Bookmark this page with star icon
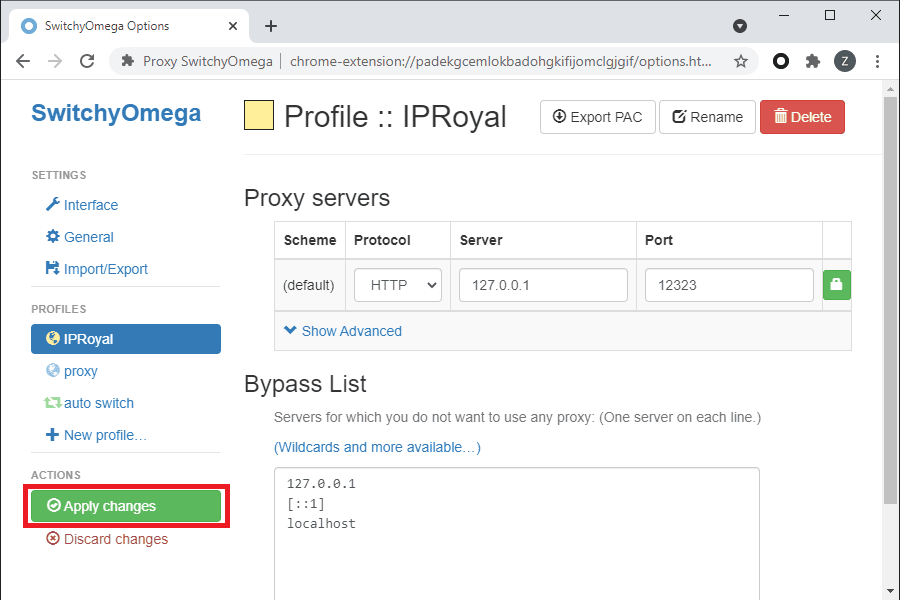Image resolution: width=900 pixels, height=600 pixels. click(x=741, y=61)
